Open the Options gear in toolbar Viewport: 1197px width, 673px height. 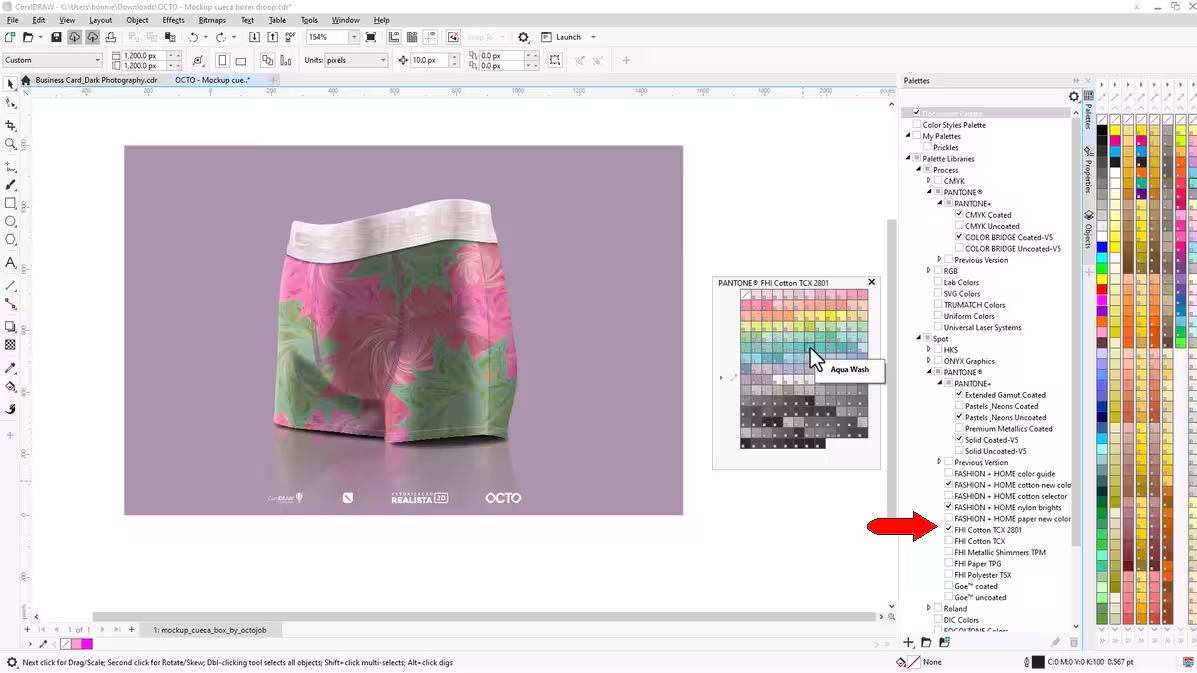tap(523, 37)
